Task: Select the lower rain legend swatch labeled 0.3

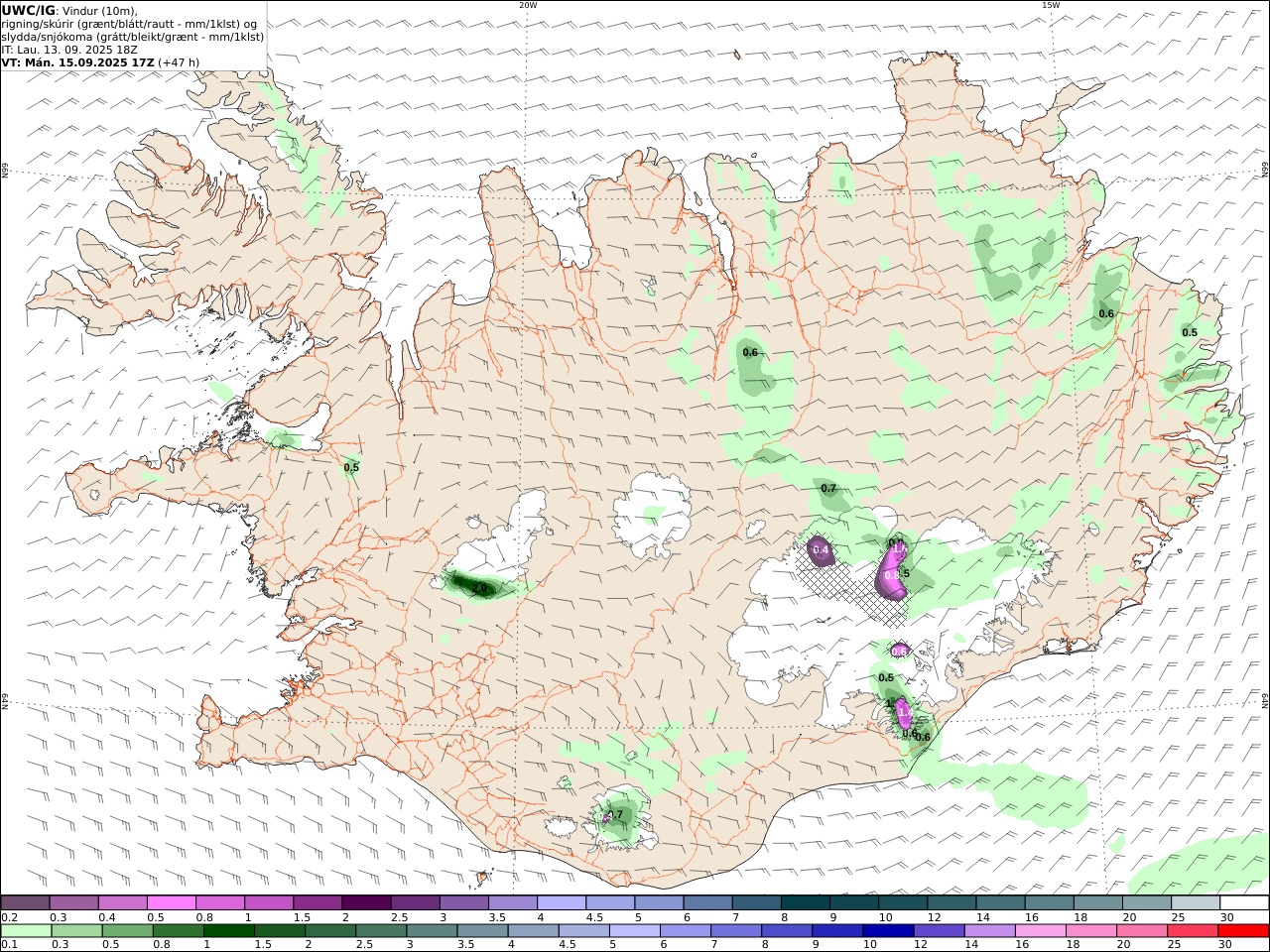Action: pos(77,931)
